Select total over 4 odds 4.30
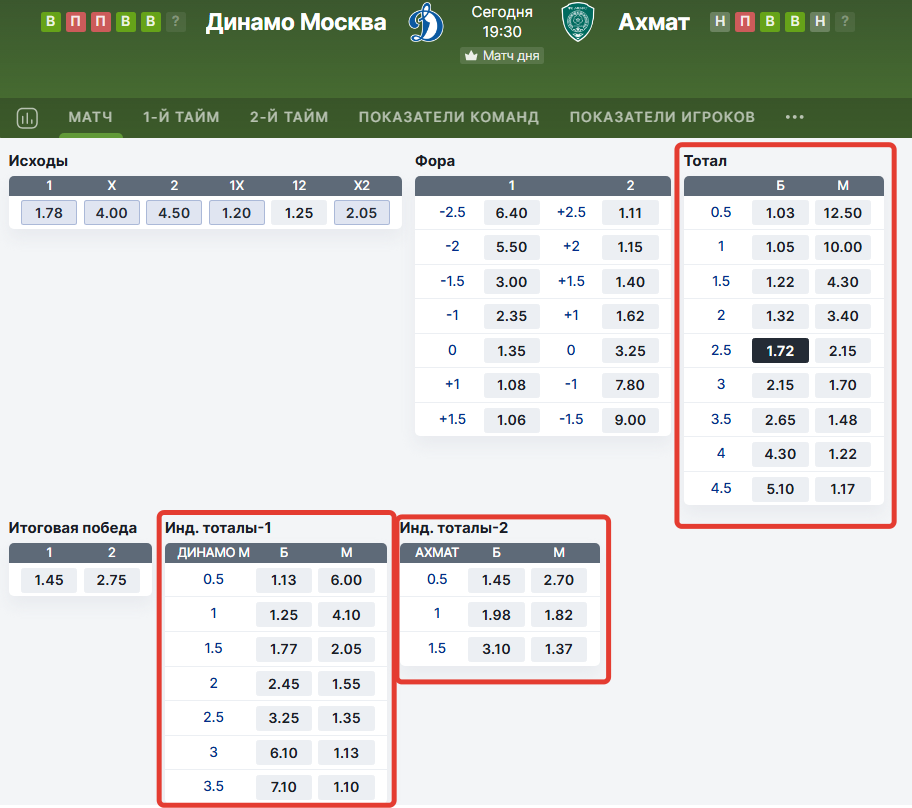912x808 pixels. tap(780, 454)
